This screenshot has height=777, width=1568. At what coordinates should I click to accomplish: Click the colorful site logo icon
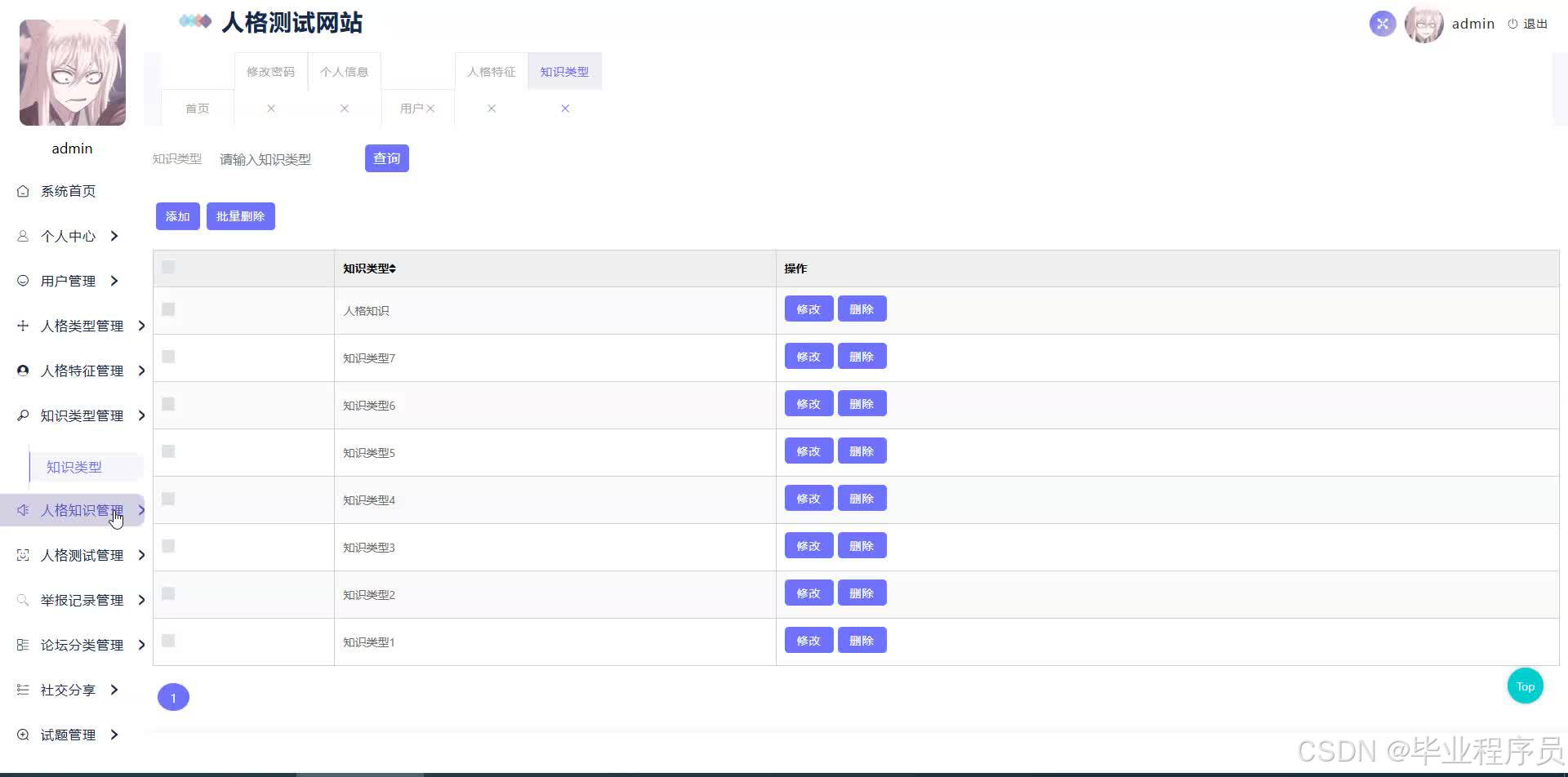195,21
